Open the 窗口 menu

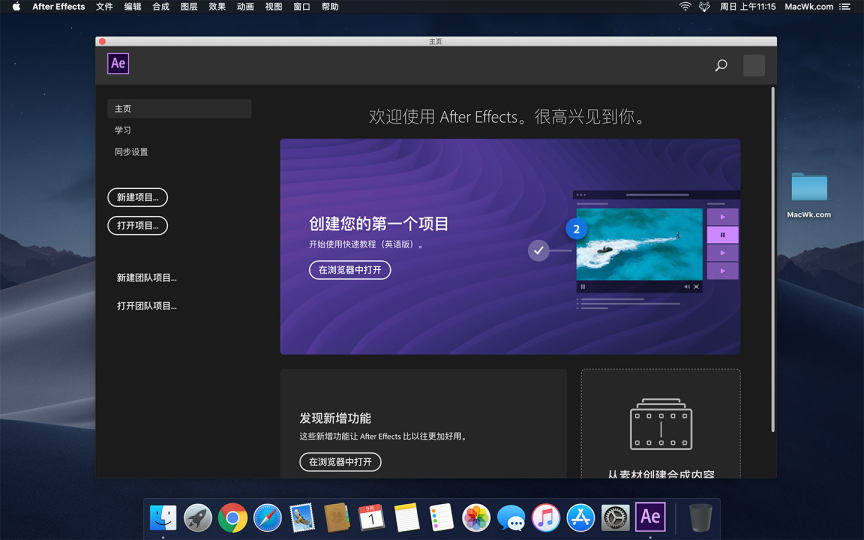point(301,7)
